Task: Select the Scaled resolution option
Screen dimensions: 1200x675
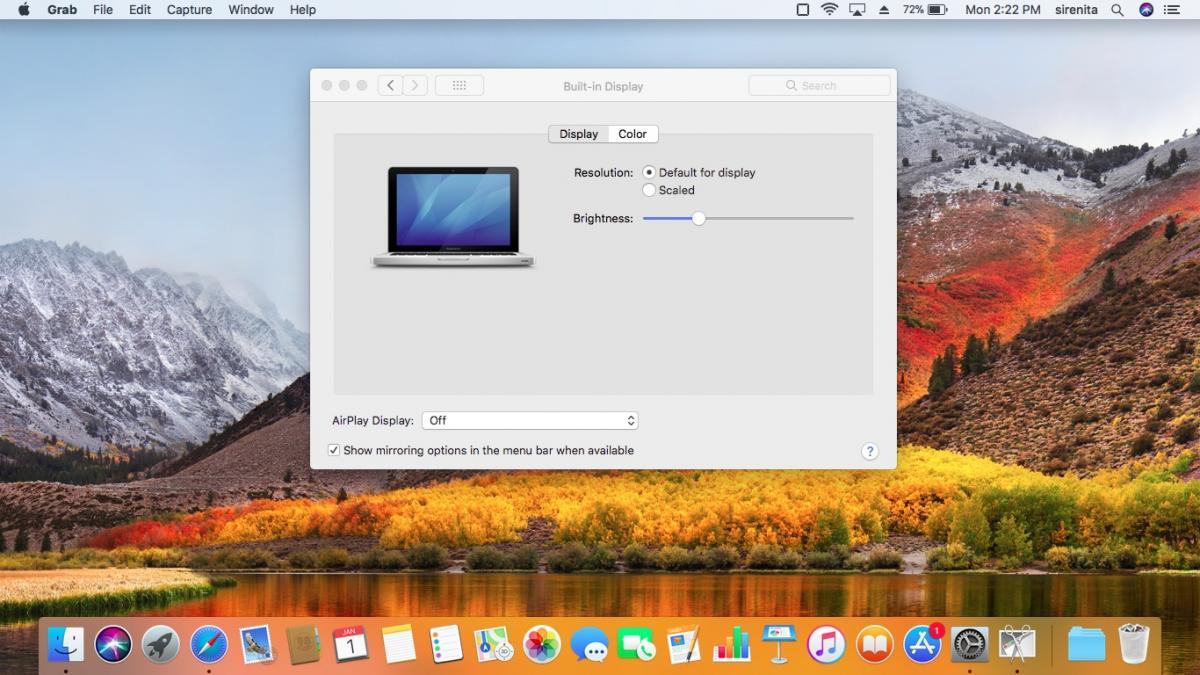Action: tap(649, 190)
